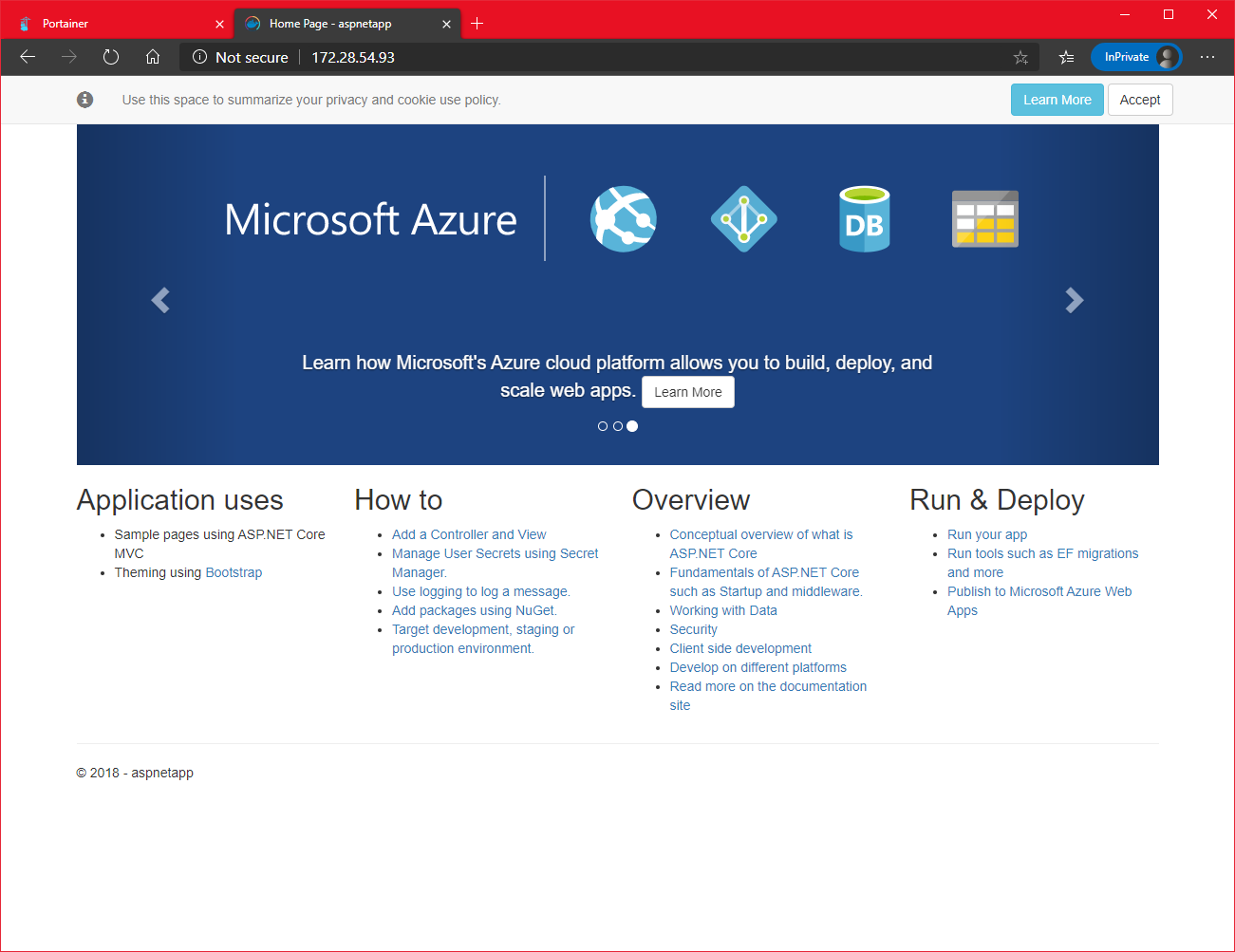Image resolution: width=1235 pixels, height=952 pixels.
Task: Accept the cookie use policy
Action: [x=1139, y=100]
